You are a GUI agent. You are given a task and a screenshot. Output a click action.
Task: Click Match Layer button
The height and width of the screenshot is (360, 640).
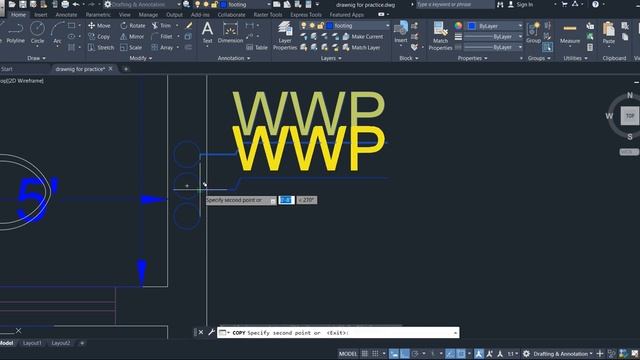point(361,47)
